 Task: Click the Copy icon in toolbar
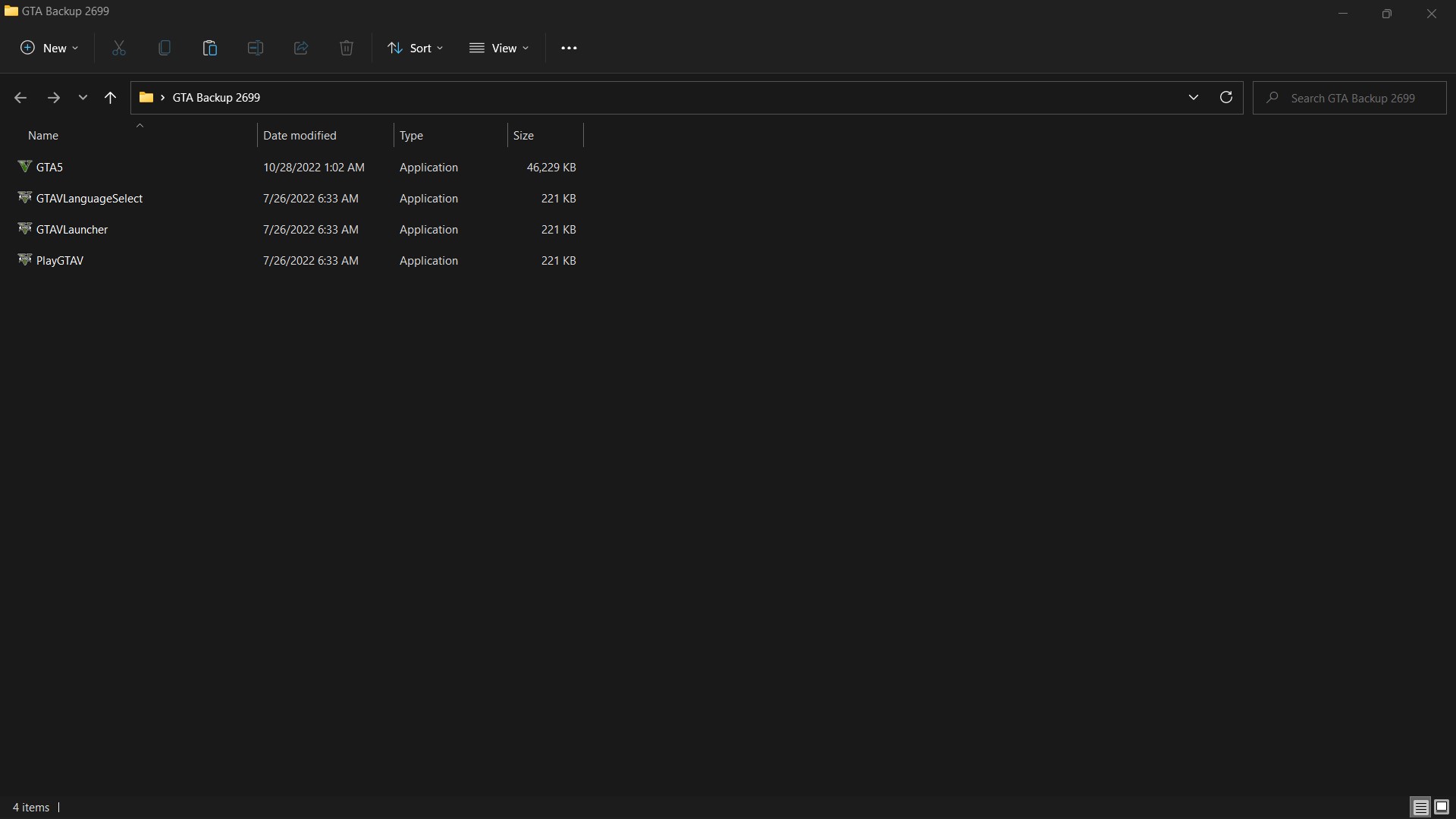pos(165,48)
